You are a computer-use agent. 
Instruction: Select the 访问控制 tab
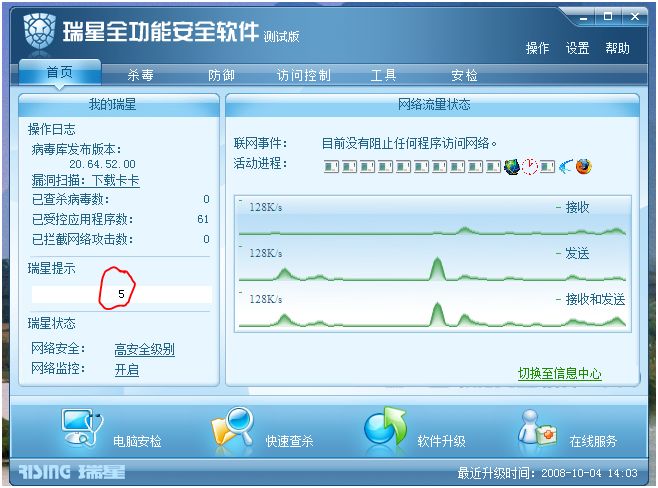click(x=303, y=75)
